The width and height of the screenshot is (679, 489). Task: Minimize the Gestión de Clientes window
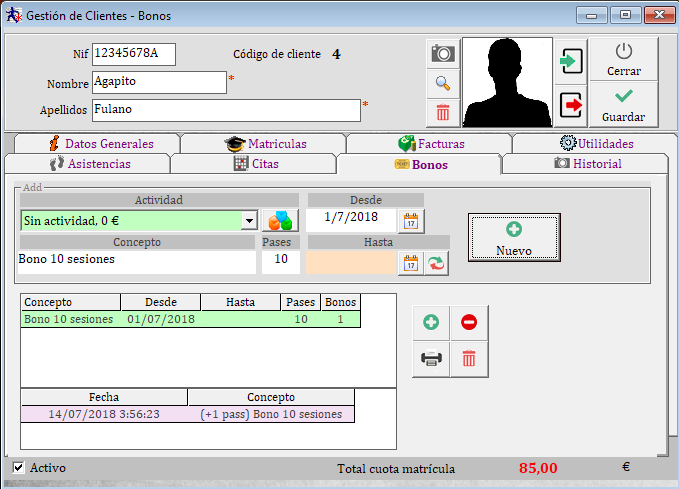[592, 15]
